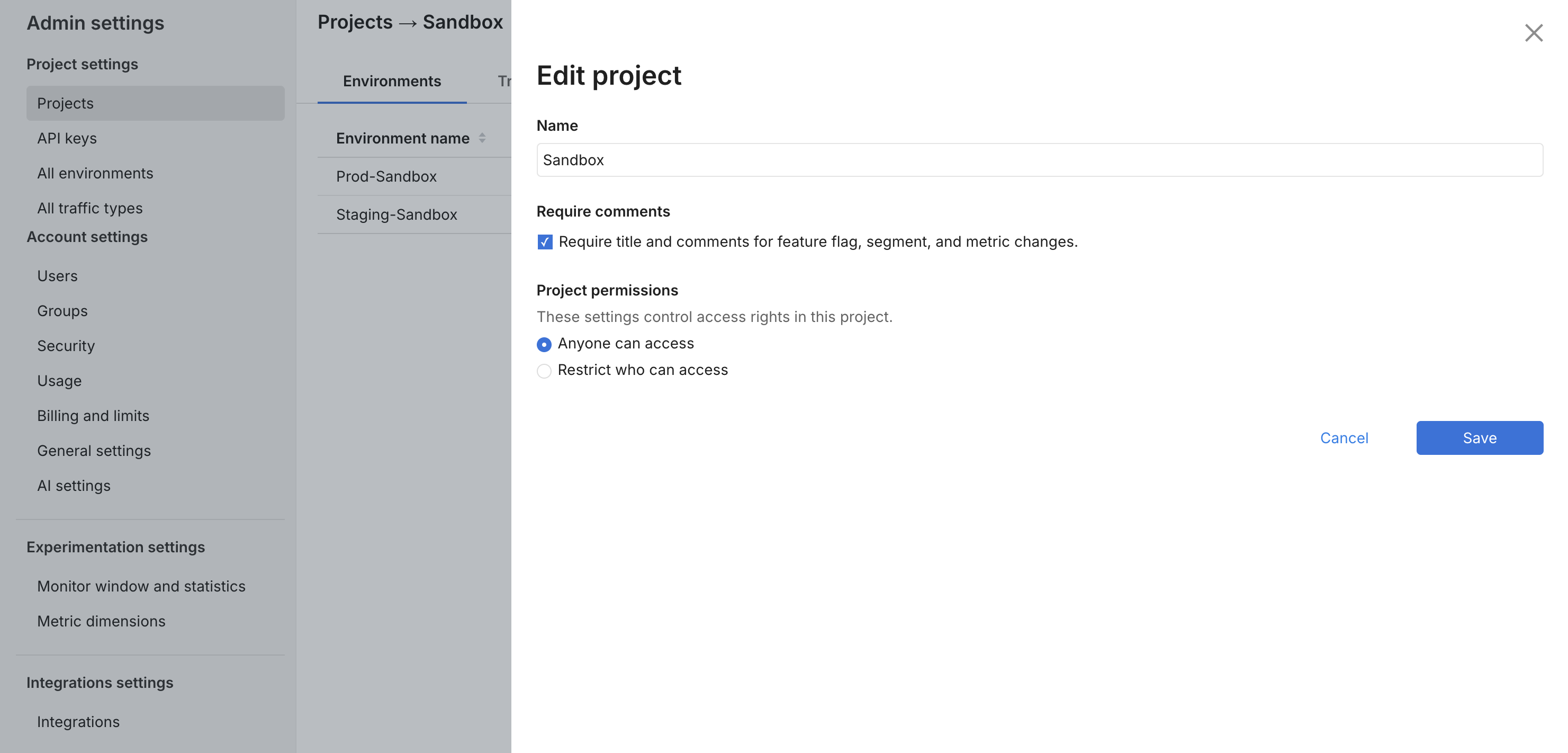
Task: Close the Edit project panel
Action: [x=1533, y=33]
